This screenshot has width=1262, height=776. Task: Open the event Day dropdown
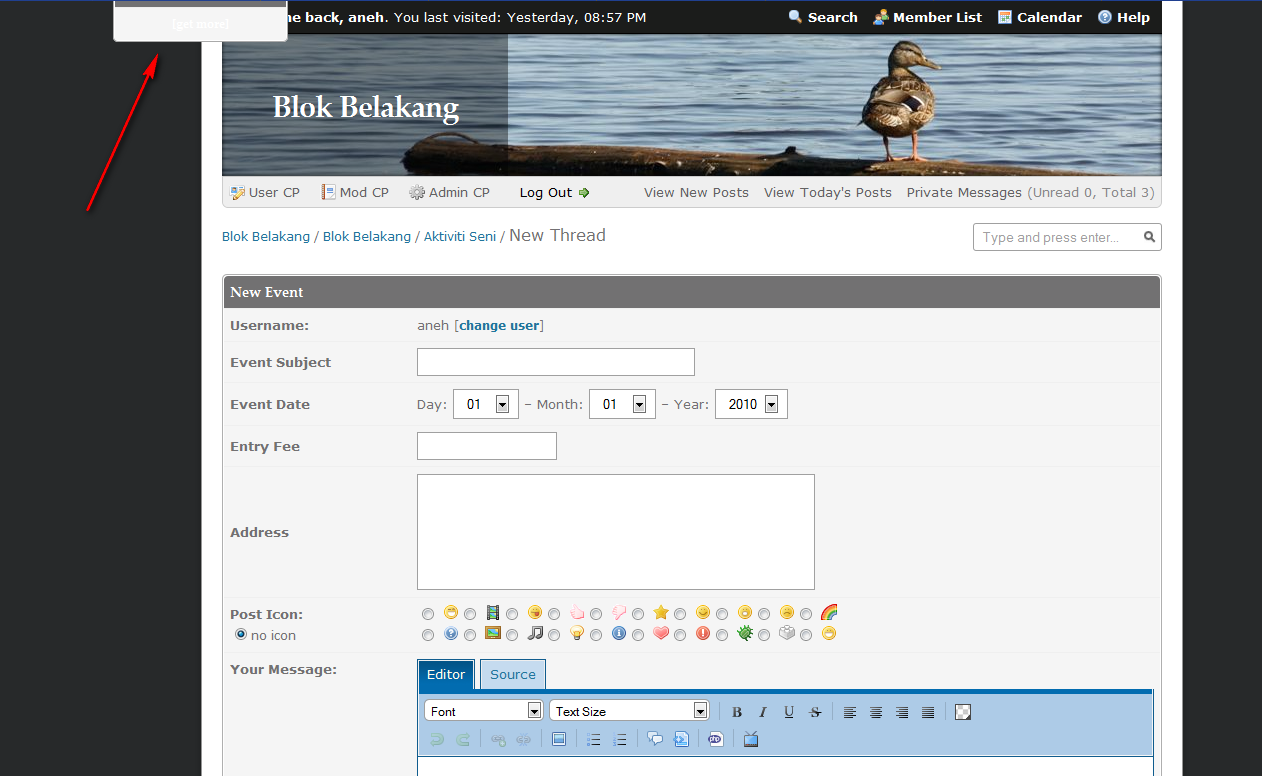point(502,405)
